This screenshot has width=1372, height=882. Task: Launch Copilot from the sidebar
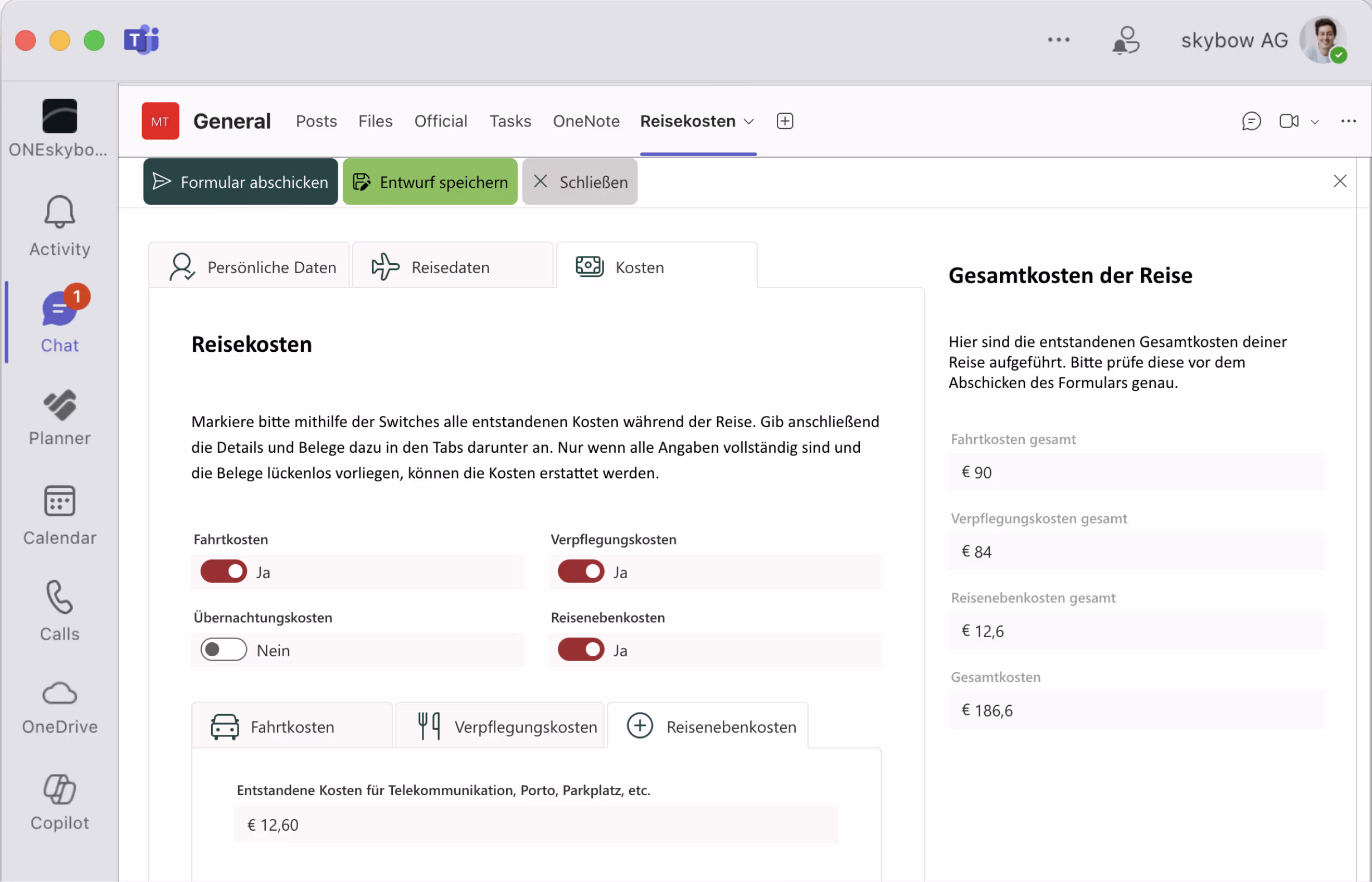(x=60, y=790)
